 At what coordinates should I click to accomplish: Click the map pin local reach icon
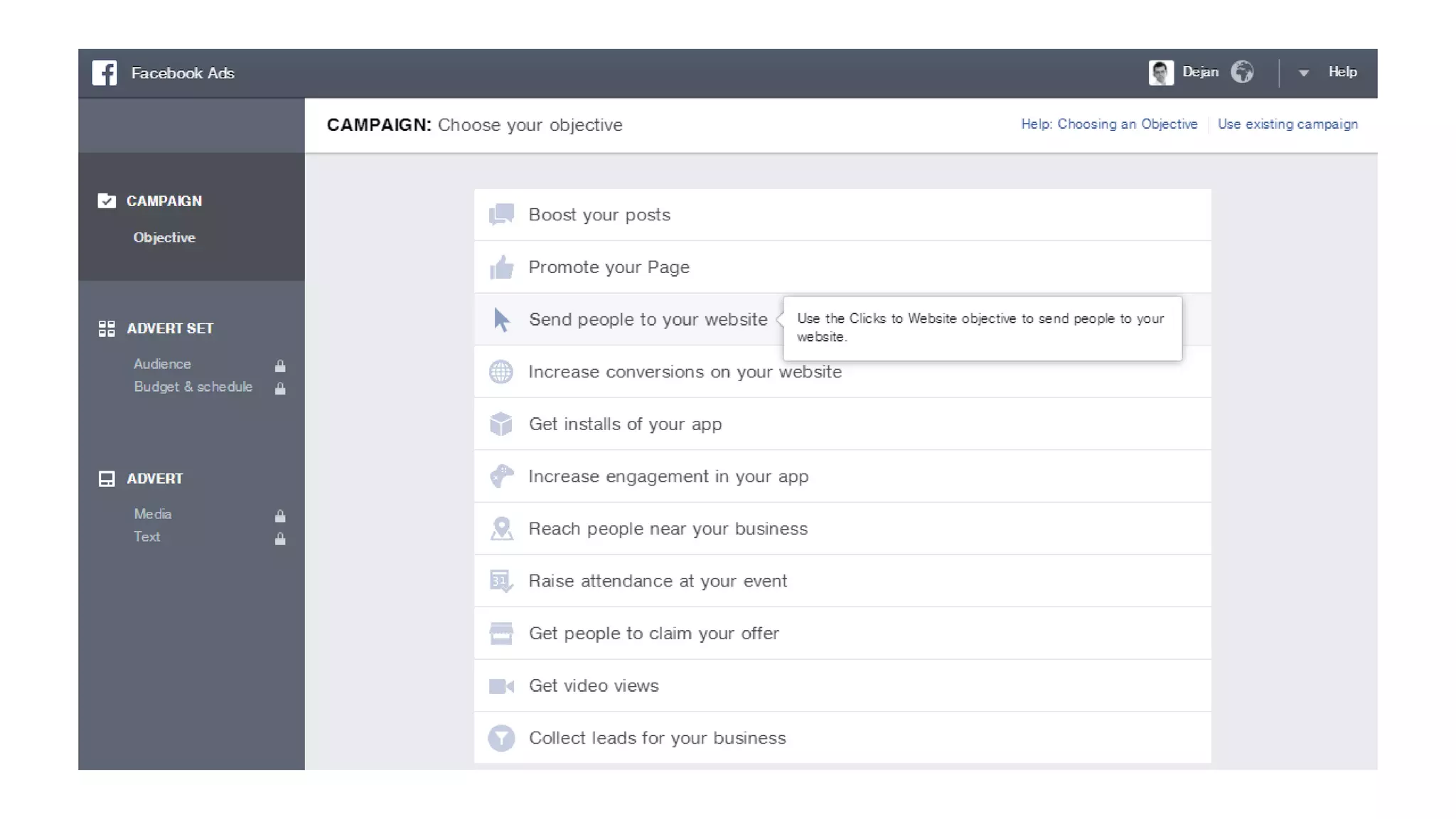pos(501,529)
